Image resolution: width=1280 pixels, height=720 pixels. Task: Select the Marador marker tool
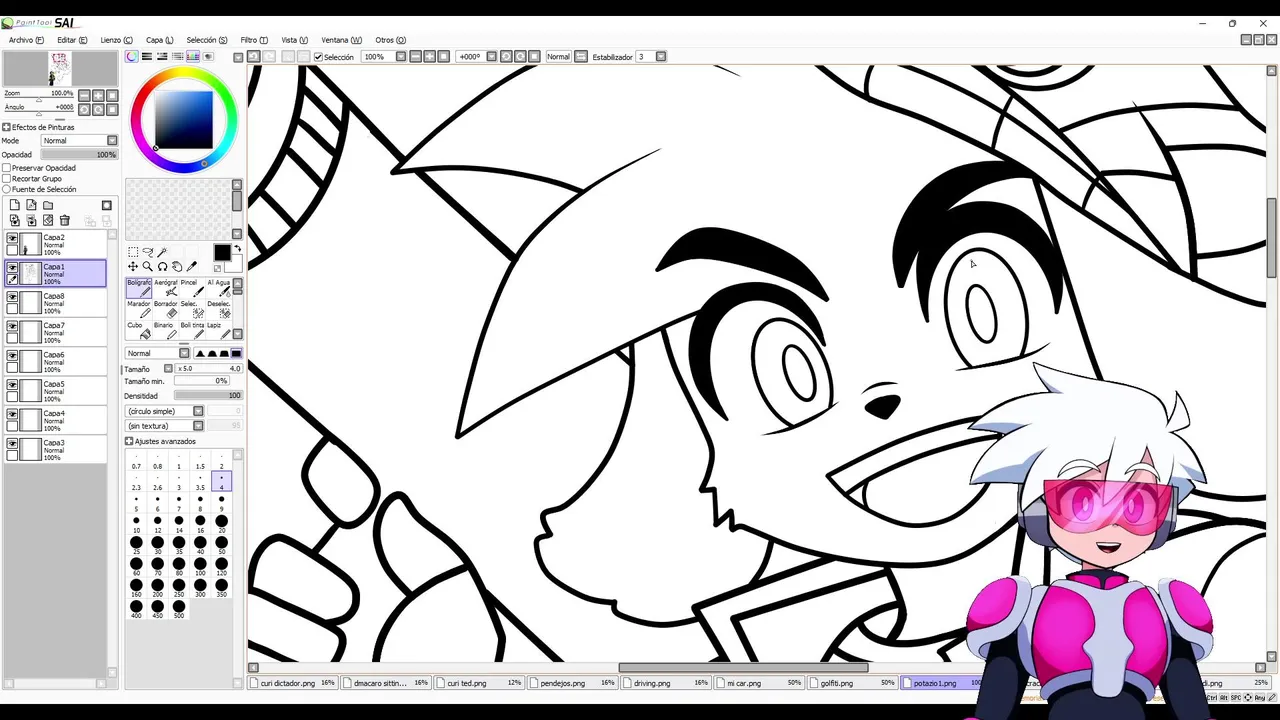tap(138, 309)
